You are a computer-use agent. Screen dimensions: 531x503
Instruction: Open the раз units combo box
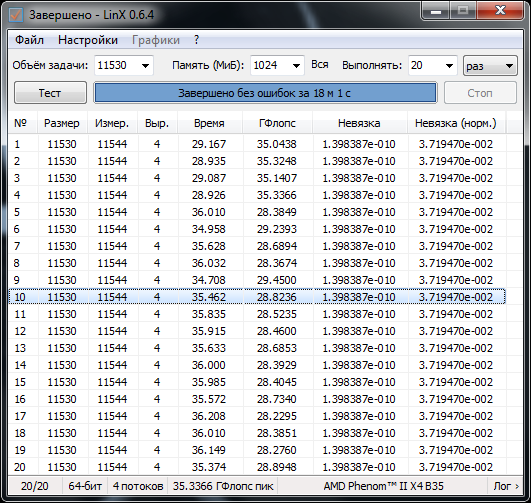click(x=490, y=66)
